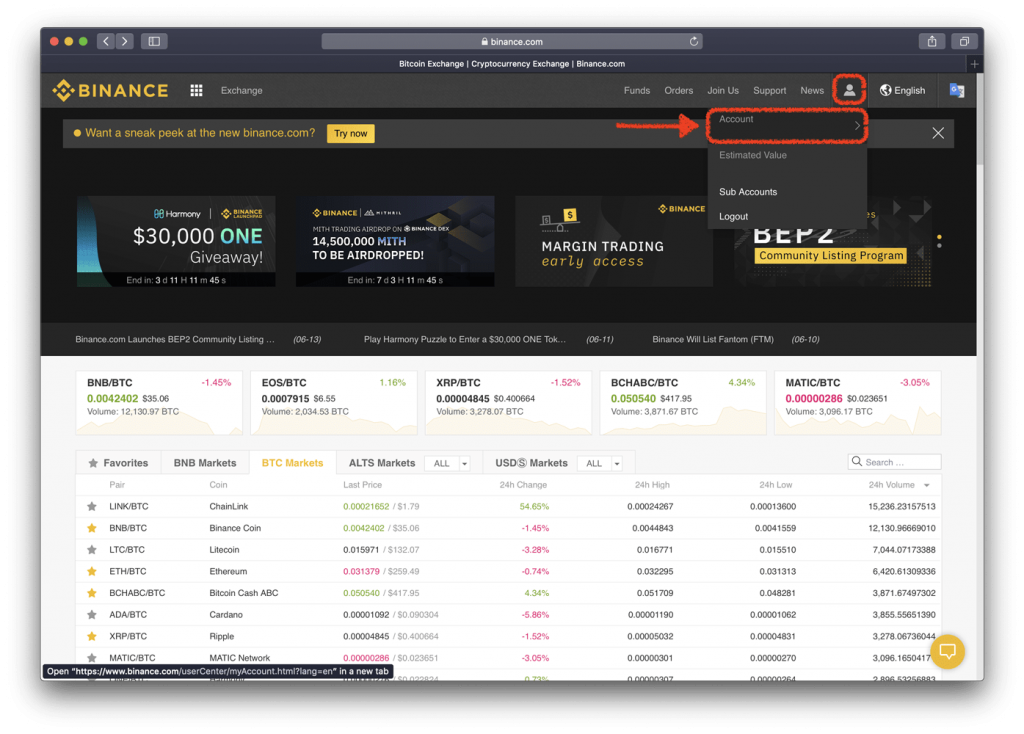
Task: Open Binance Will List Fantom announcement
Action: (x=712, y=340)
